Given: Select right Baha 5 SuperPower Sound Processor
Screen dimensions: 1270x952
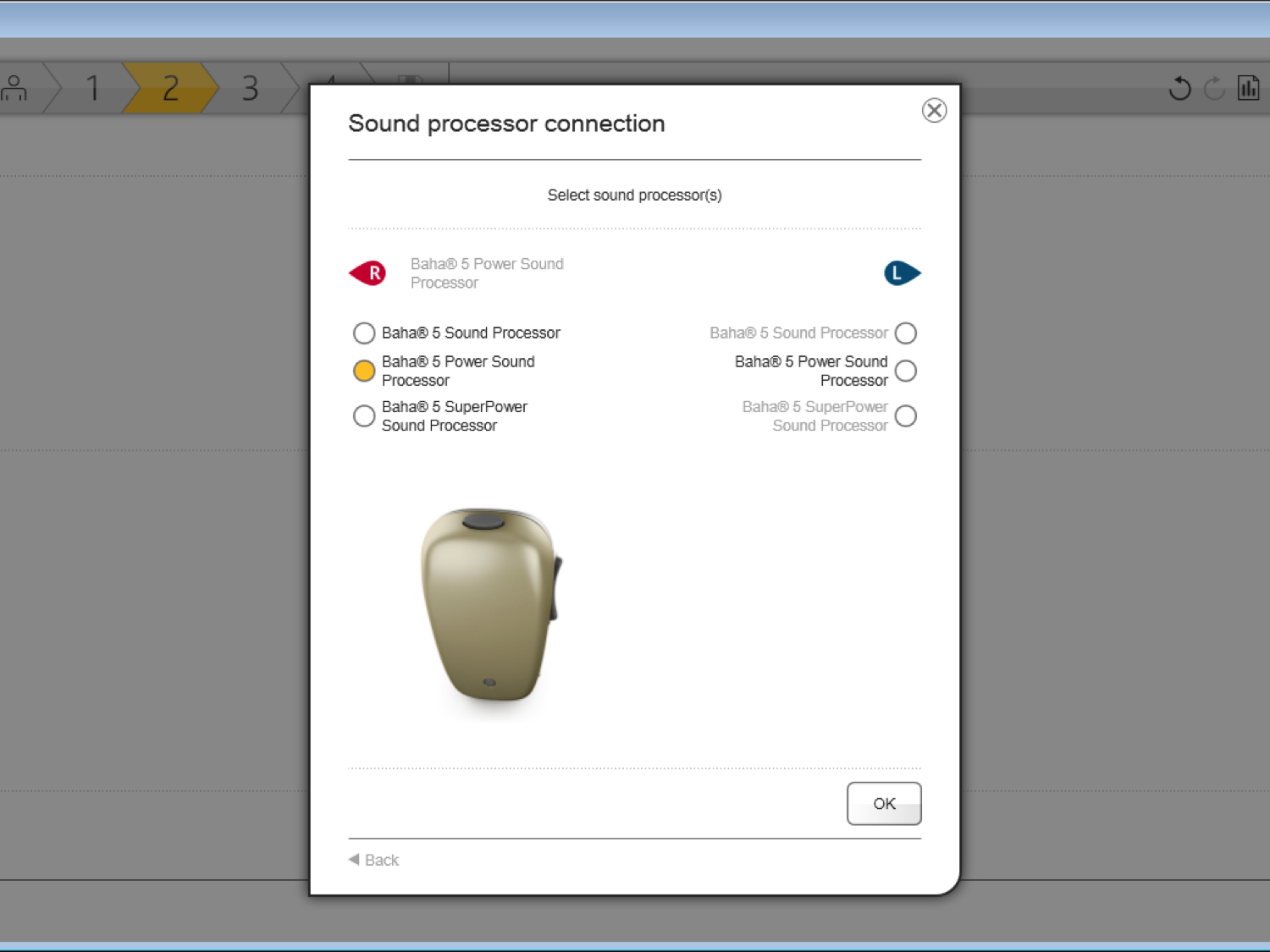Looking at the screenshot, I should point(364,416).
